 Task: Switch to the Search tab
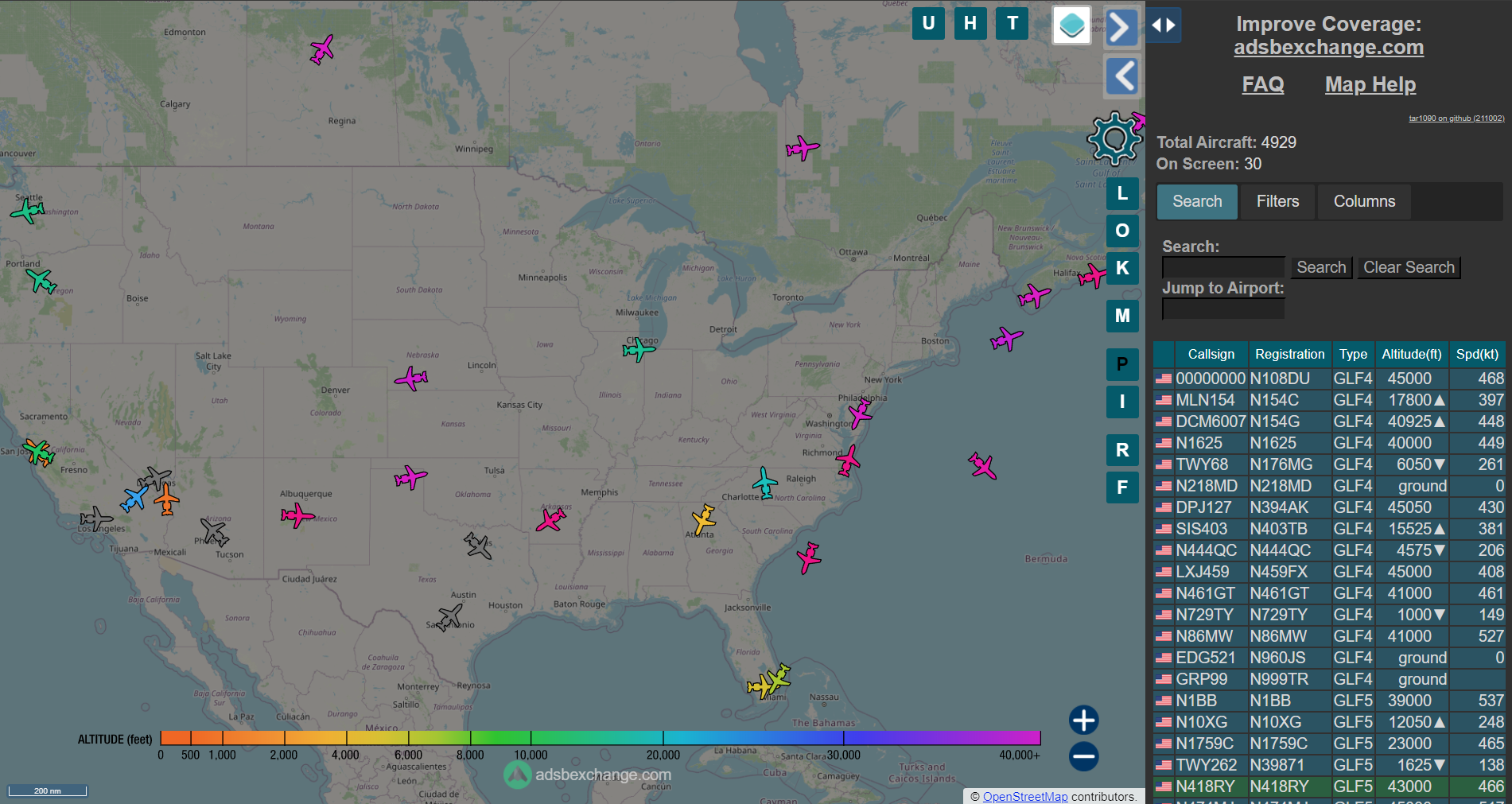pyautogui.click(x=1197, y=201)
